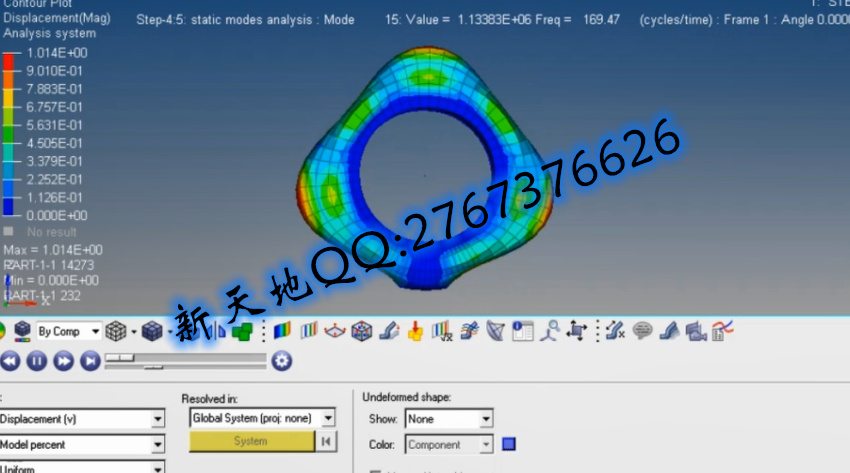
Task: Click the reset arrow beside System button
Action: click(326, 441)
